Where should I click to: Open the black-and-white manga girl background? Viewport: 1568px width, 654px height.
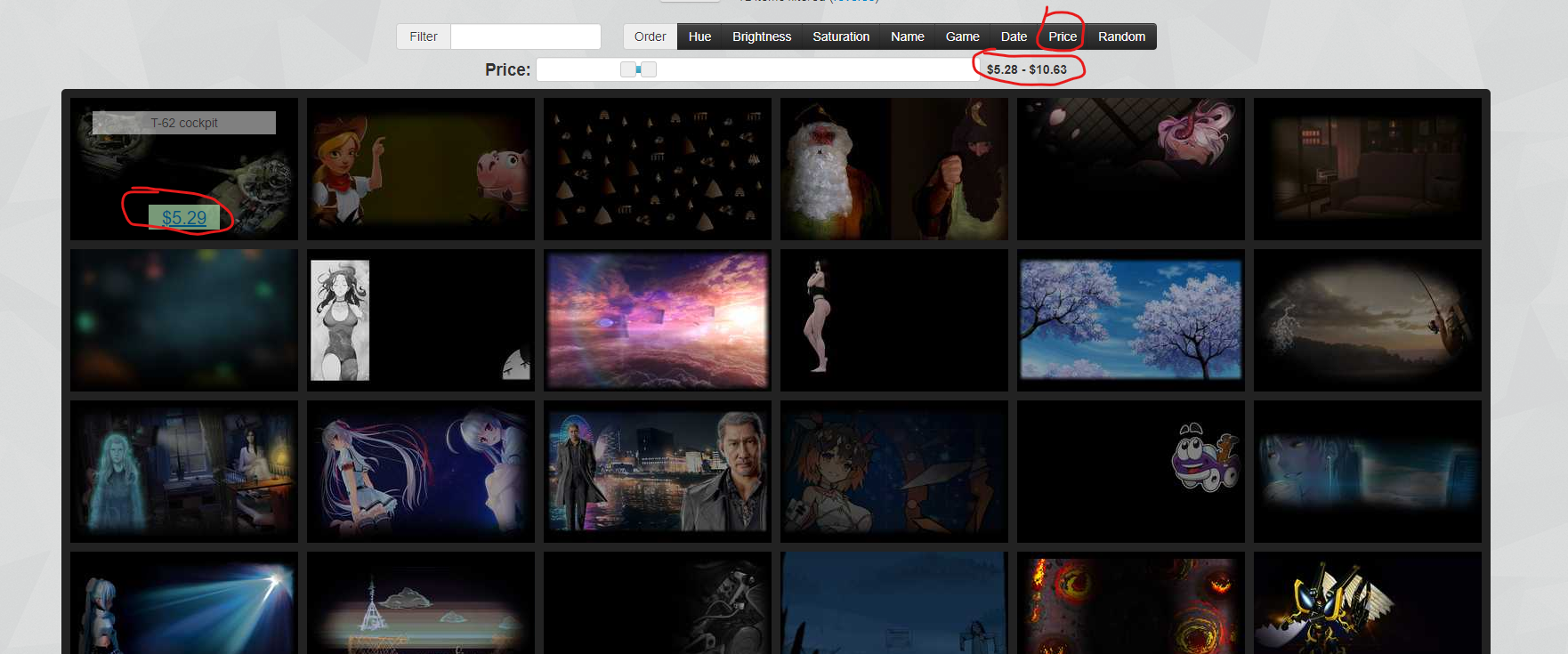pos(421,320)
